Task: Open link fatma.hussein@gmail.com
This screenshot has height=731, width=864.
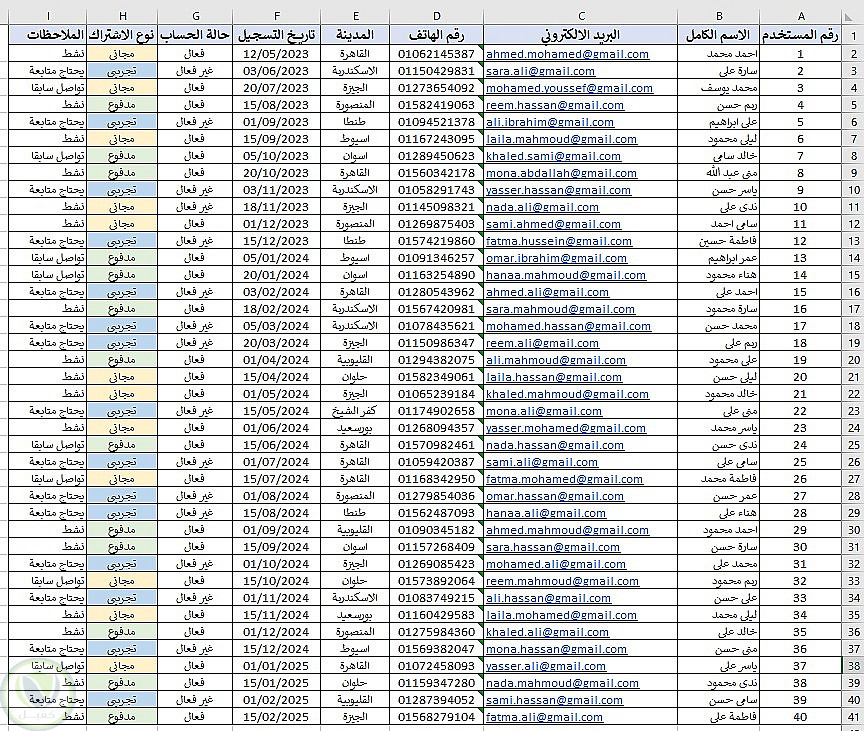Action: (x=559, y=241)
